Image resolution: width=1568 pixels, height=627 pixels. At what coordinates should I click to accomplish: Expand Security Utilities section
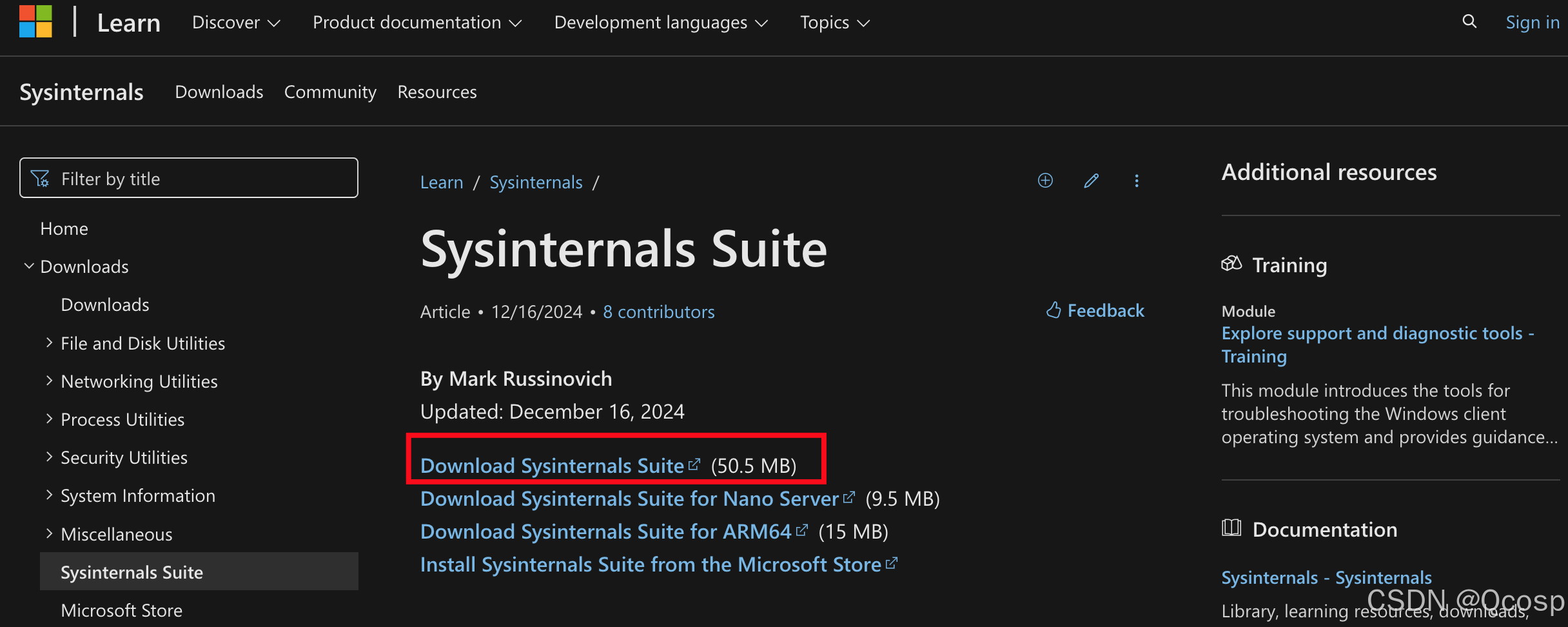point(49,457)
